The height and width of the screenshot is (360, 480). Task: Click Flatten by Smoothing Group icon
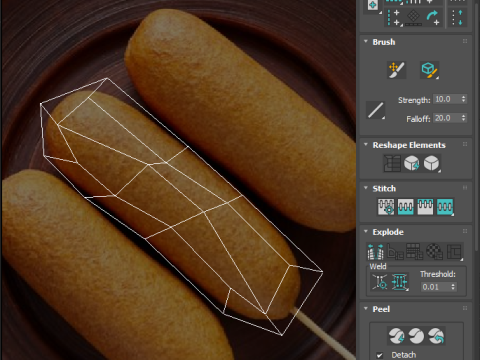coord(415,251)
